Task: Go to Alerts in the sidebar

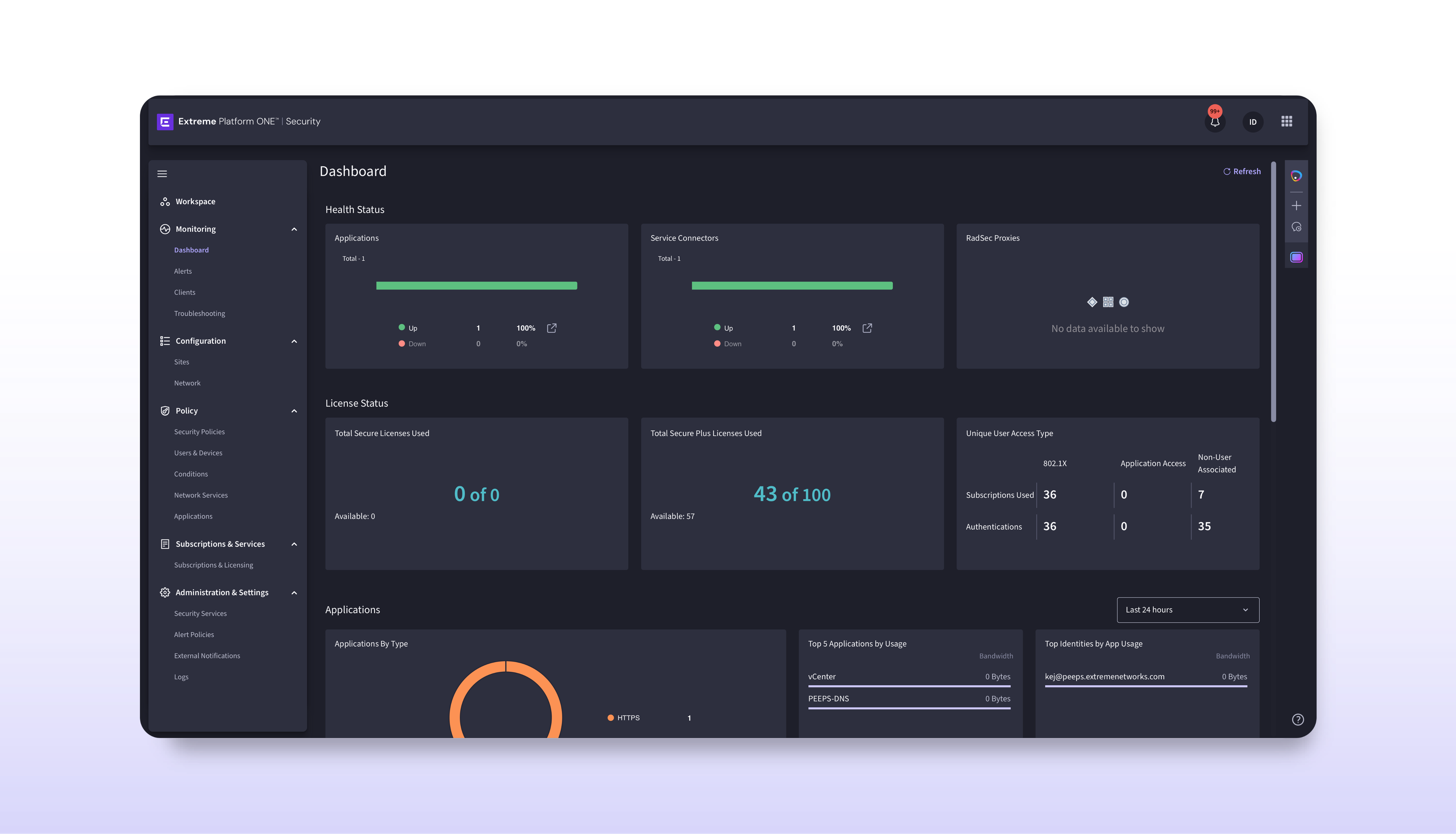Action: (183, 271)
